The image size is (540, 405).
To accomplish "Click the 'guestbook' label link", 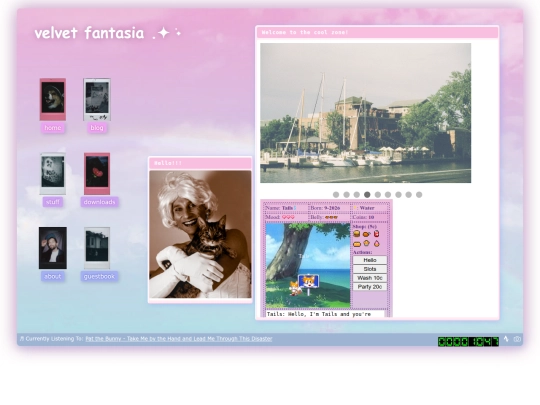I will pos(99,276).
